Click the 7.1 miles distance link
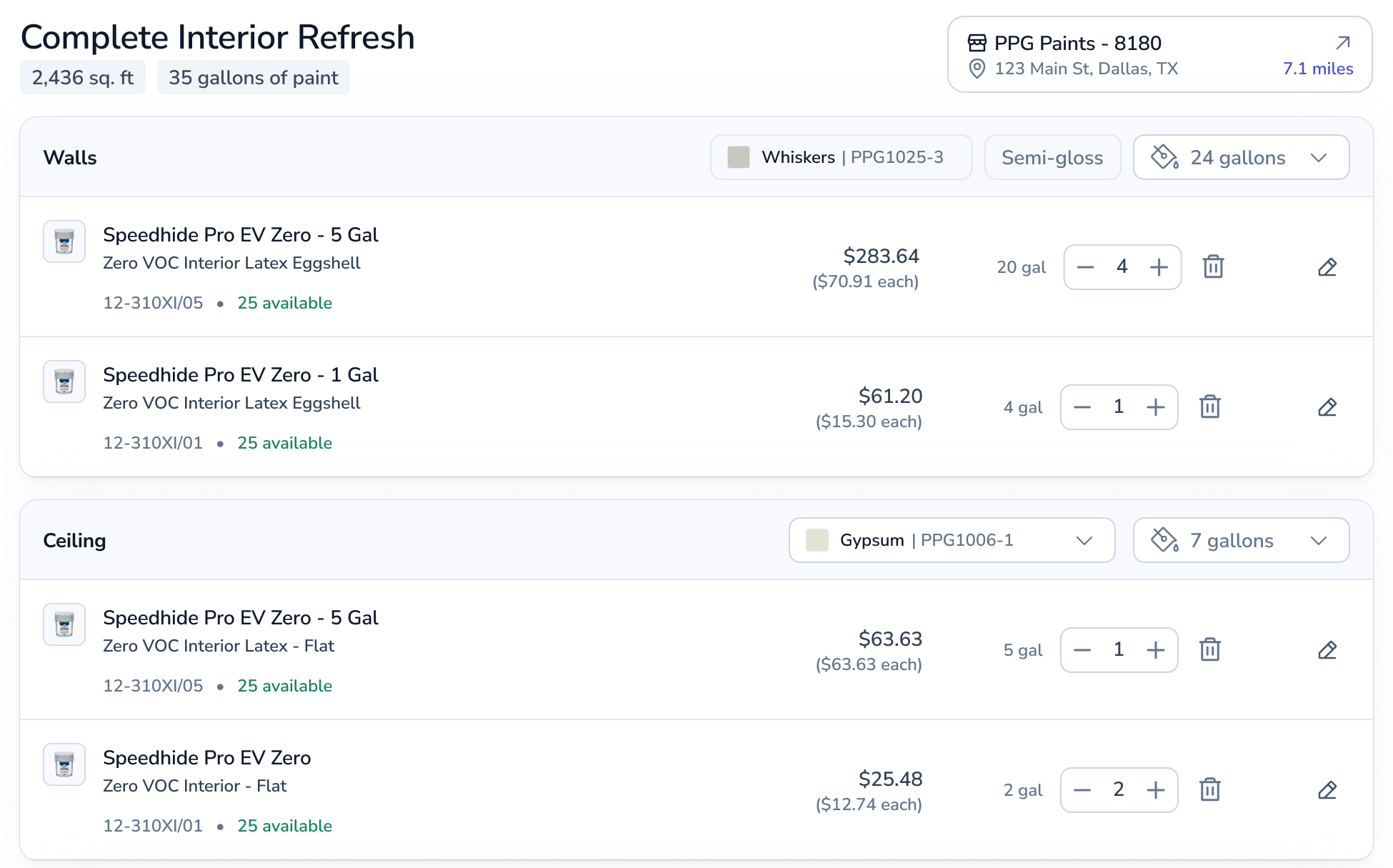1393x868 pixels. (1318, 69)
